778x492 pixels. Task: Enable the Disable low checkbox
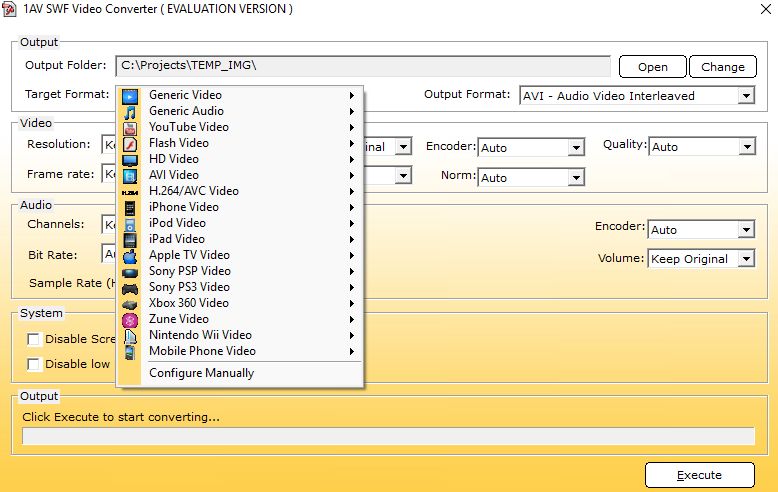tap(34, 364)
